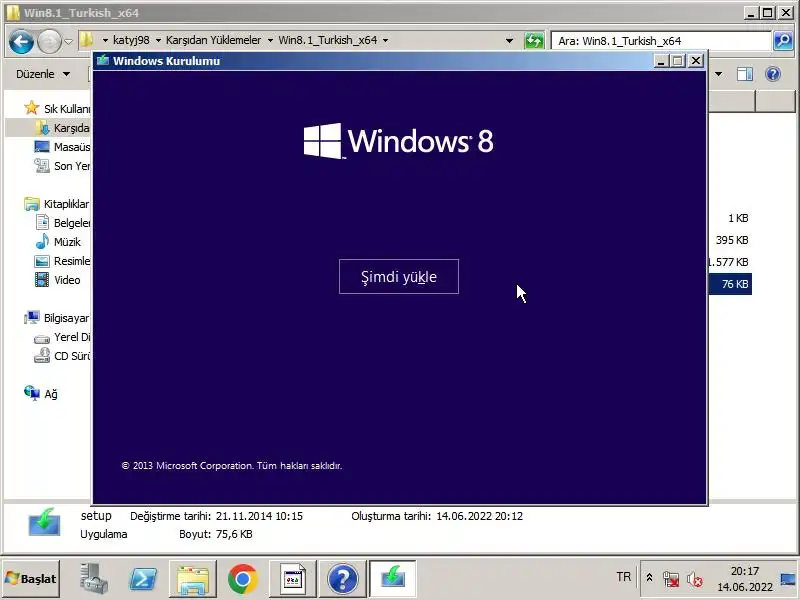Screen dimensions: 800x600
Task: Click Oluşturma tarihi value 14.06.2022 20:12
Action: point(480,516)
